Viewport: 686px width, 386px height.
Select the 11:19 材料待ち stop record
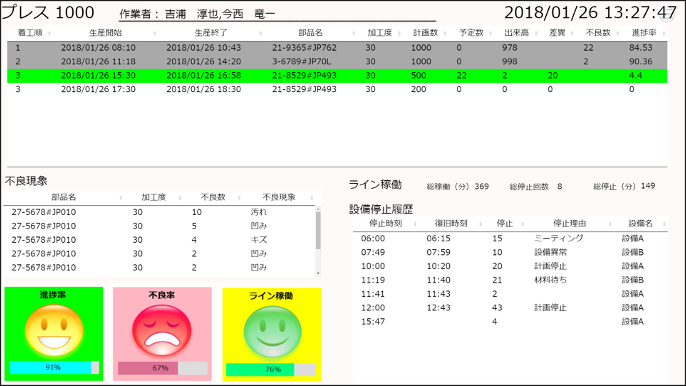pyautogui.click(x=510, y=280)
